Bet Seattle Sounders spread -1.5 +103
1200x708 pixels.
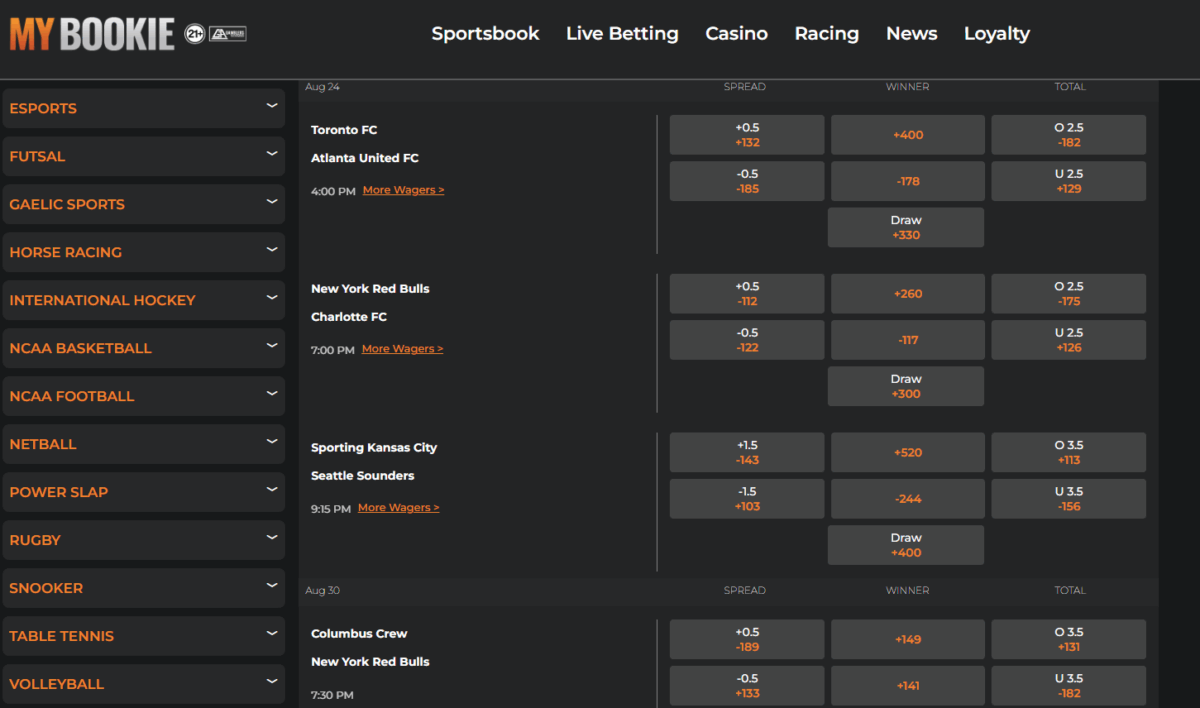(x=747, y=499)
